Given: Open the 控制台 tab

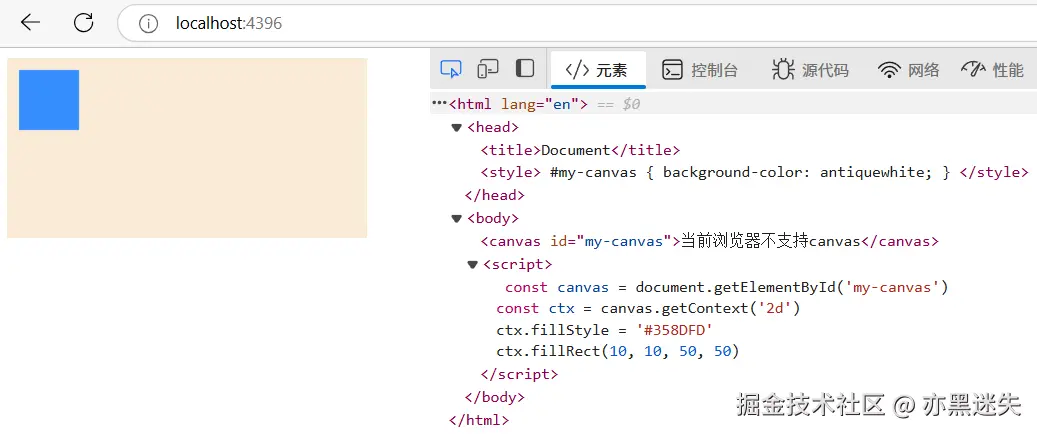Looking at the screenshot, I should [700, 69].
